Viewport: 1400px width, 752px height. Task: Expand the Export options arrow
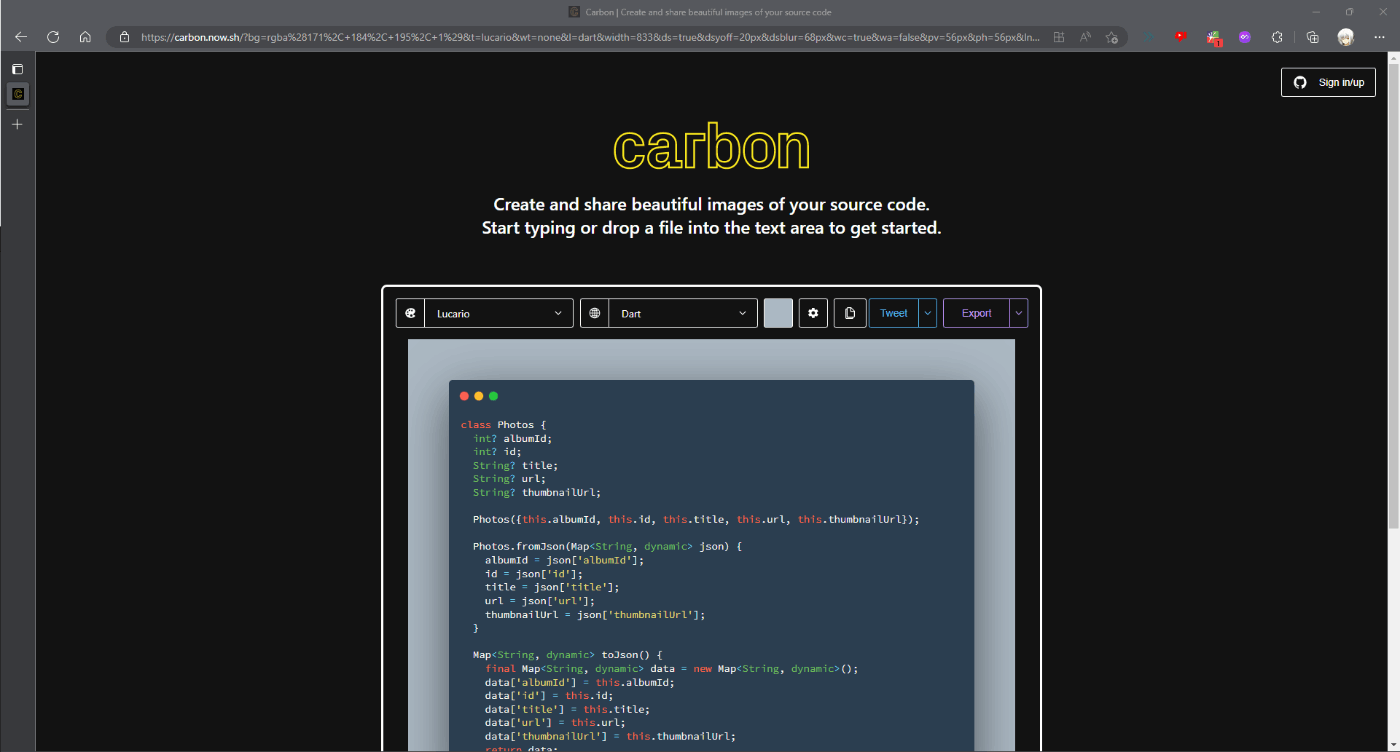(1019, 313)
